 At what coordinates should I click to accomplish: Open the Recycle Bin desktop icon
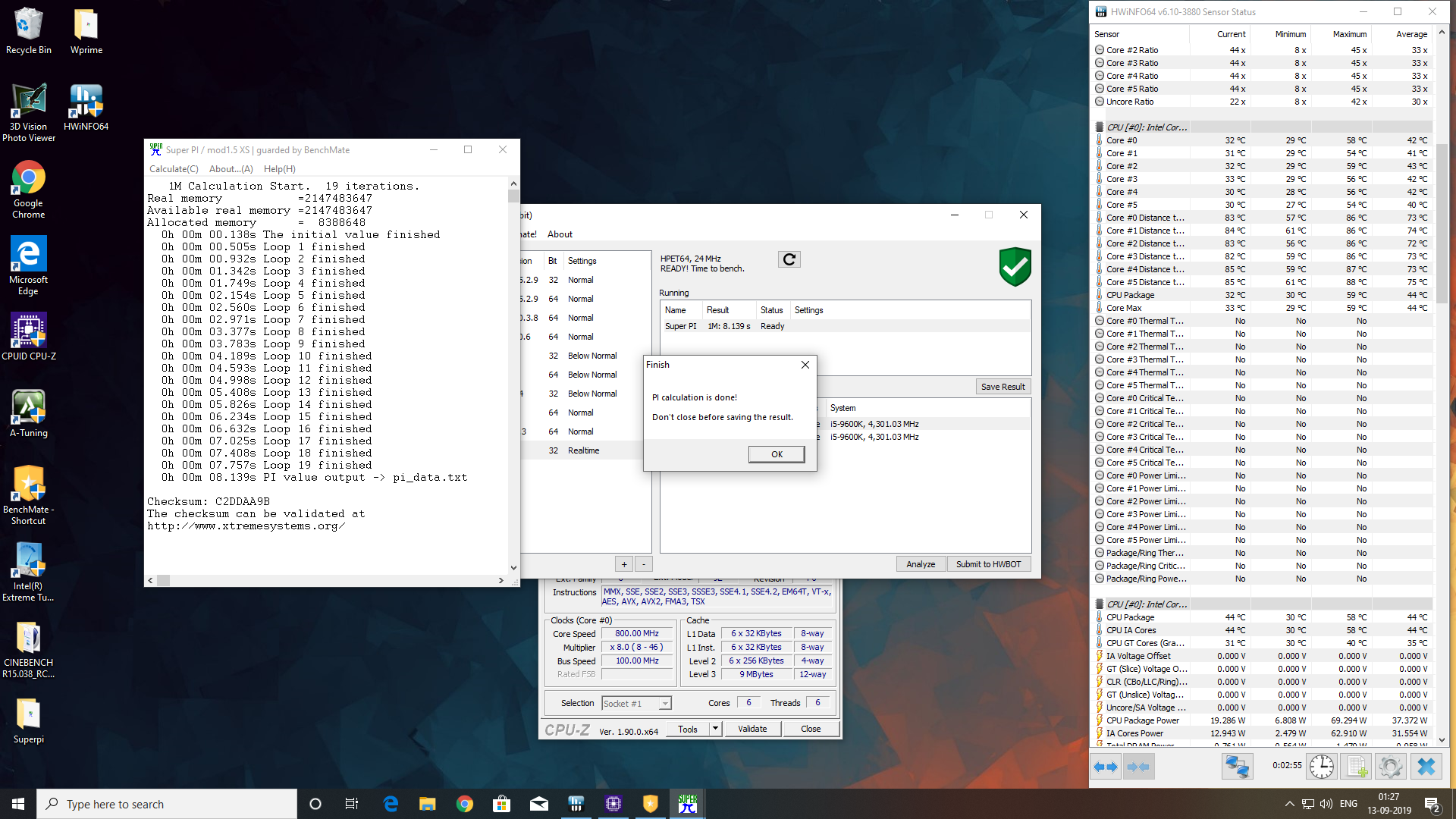(29, 31)
